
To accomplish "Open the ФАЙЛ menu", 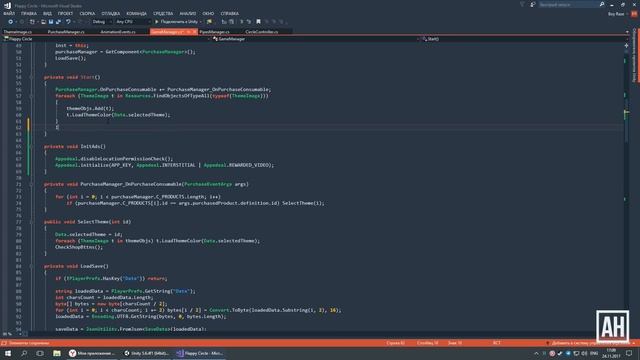I will [x=9, y=13].
